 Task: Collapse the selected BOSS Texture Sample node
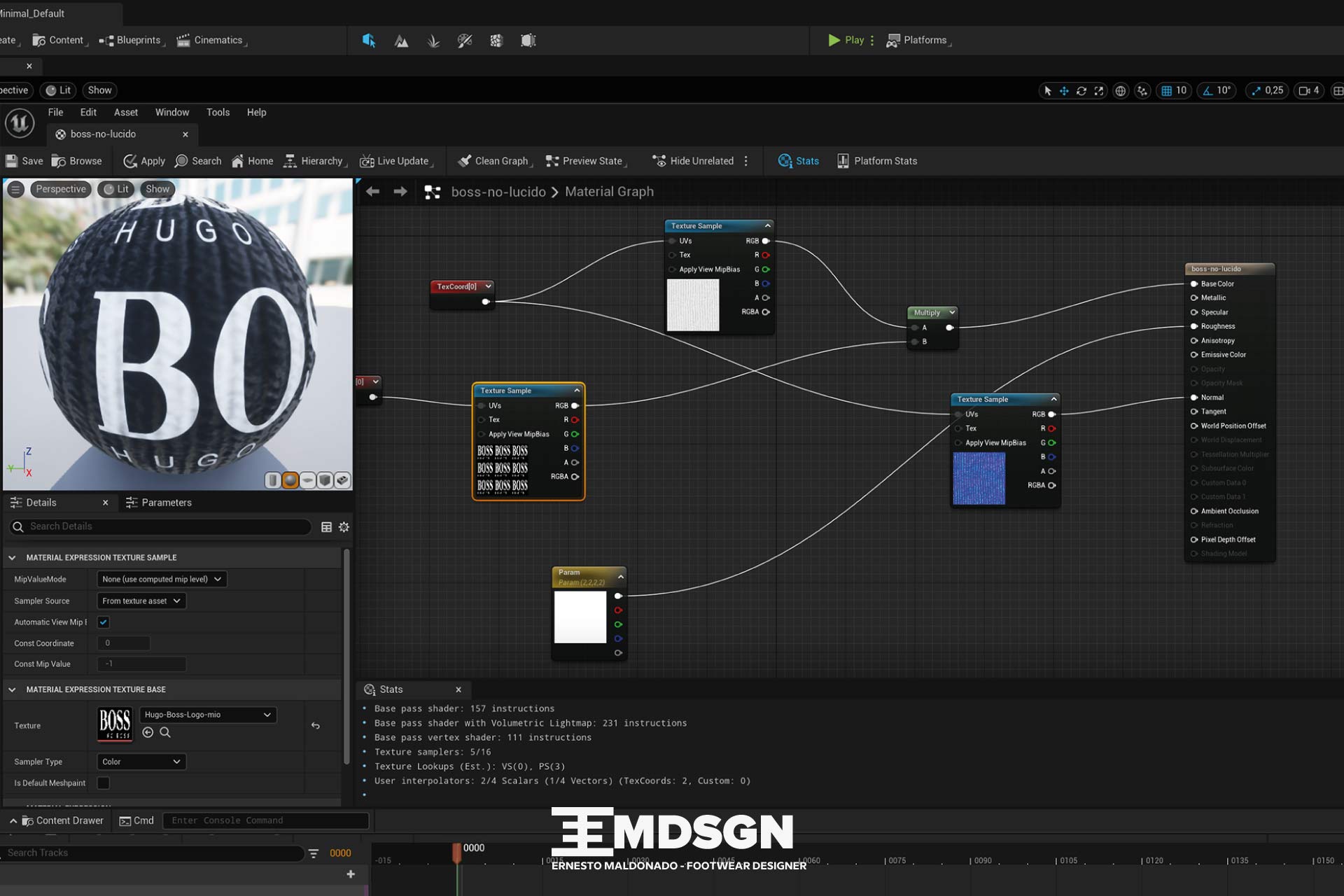pos(577,391)
